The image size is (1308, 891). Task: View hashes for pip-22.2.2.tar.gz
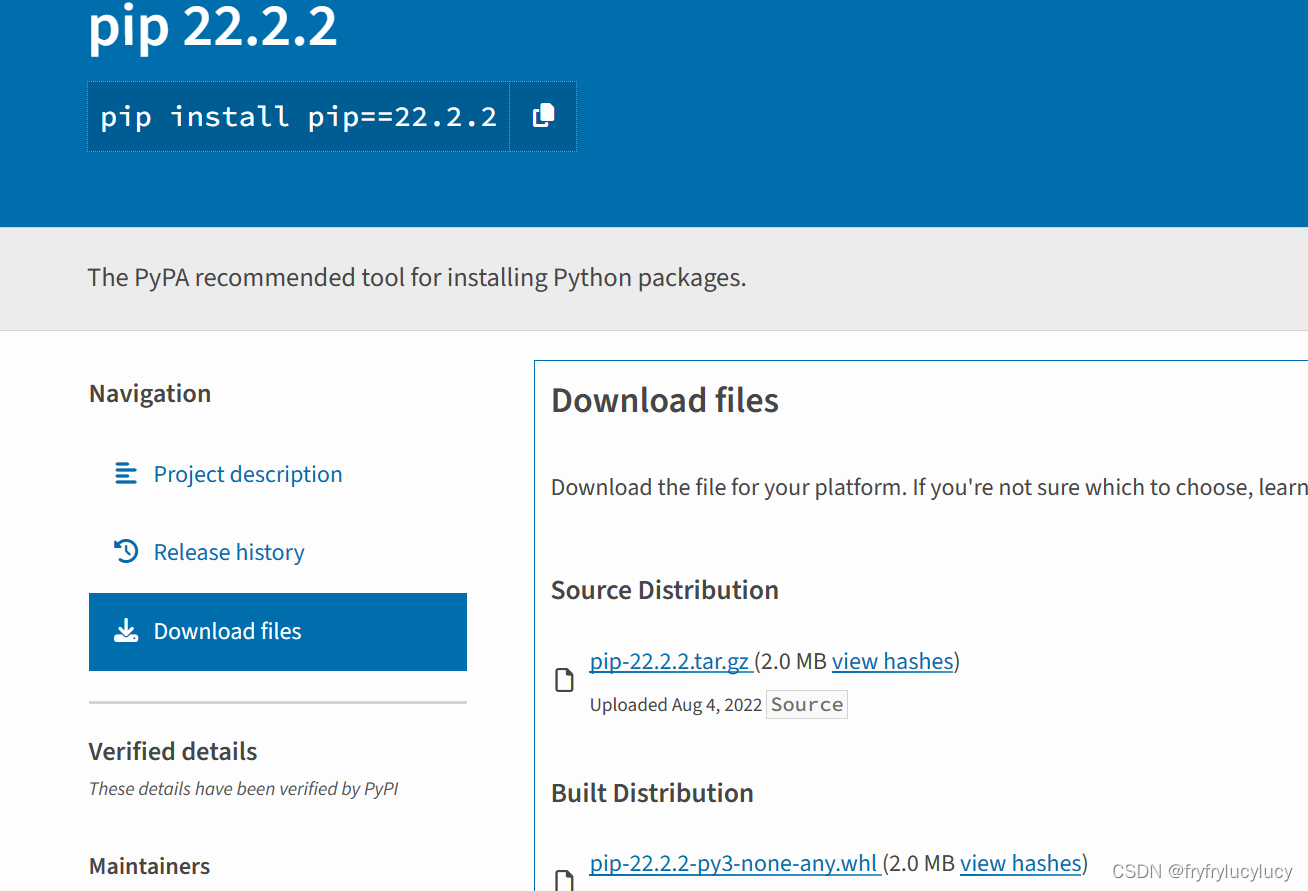[x=892, y=661]
